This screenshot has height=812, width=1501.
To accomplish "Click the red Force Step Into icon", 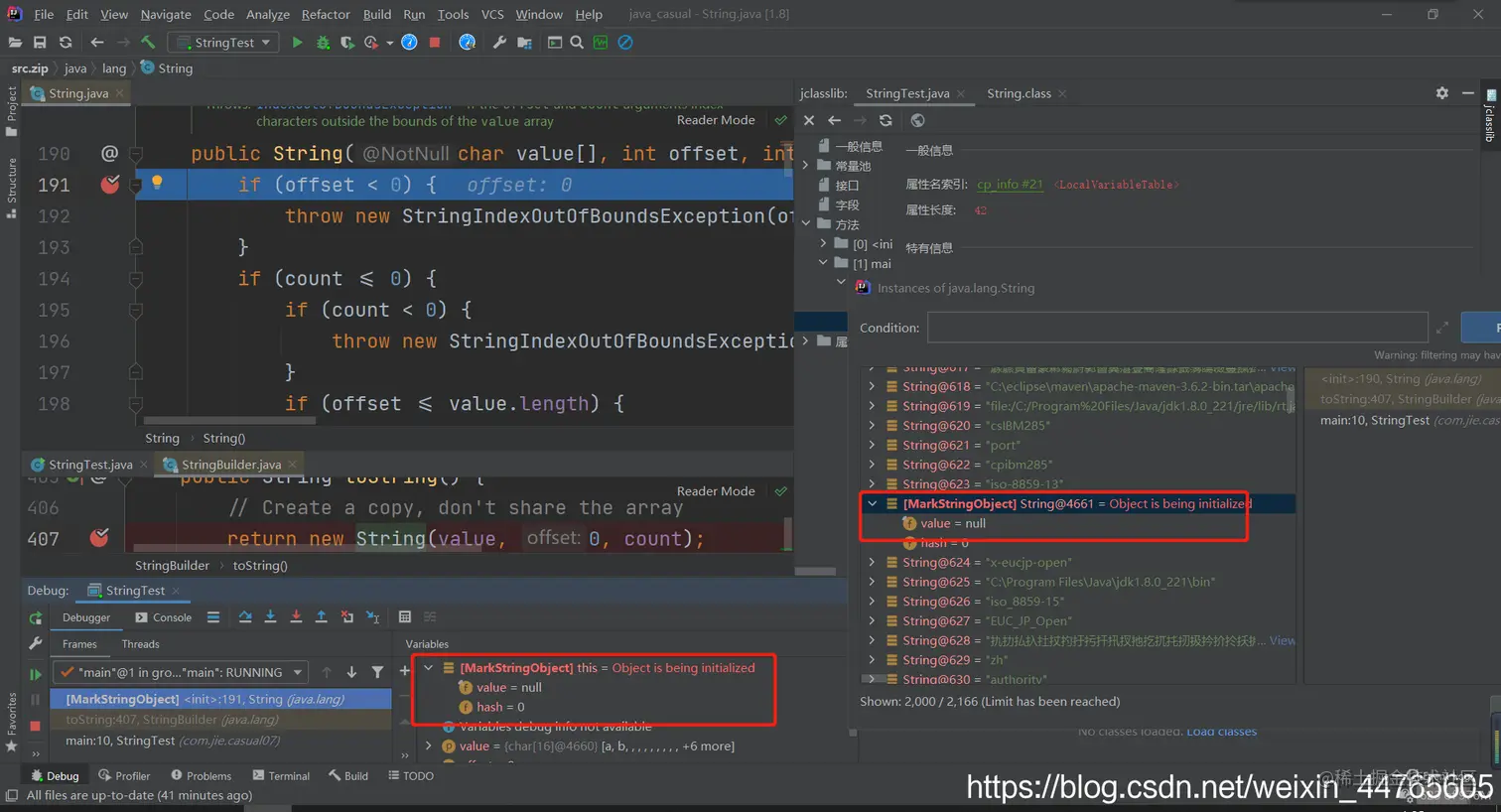I will coord(296,617).
